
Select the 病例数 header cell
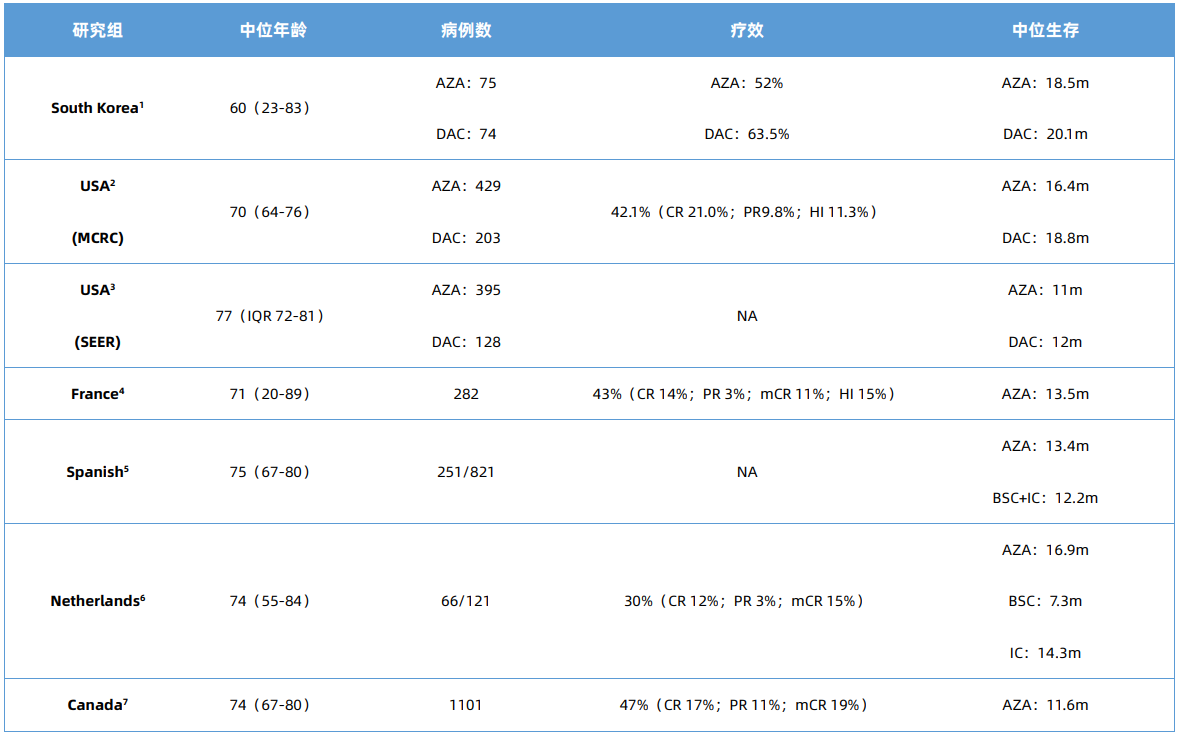click(466, 30)
